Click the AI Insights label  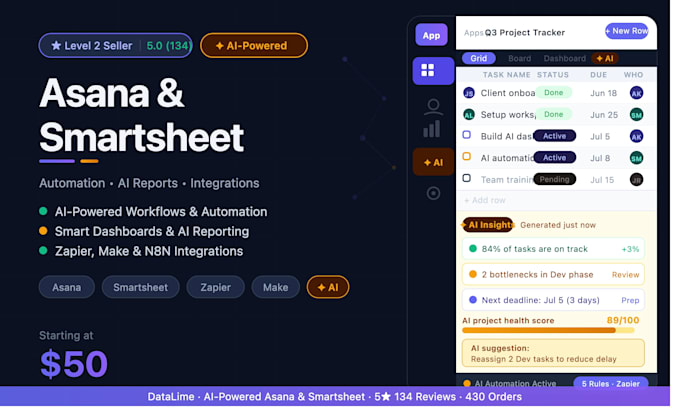pos(488,225)
